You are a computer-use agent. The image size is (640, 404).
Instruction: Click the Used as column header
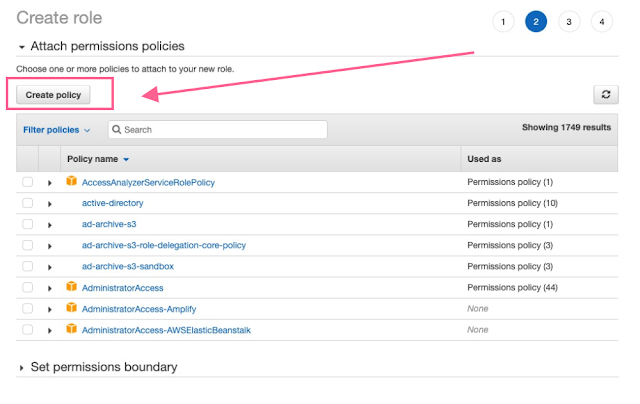point(485,159)
